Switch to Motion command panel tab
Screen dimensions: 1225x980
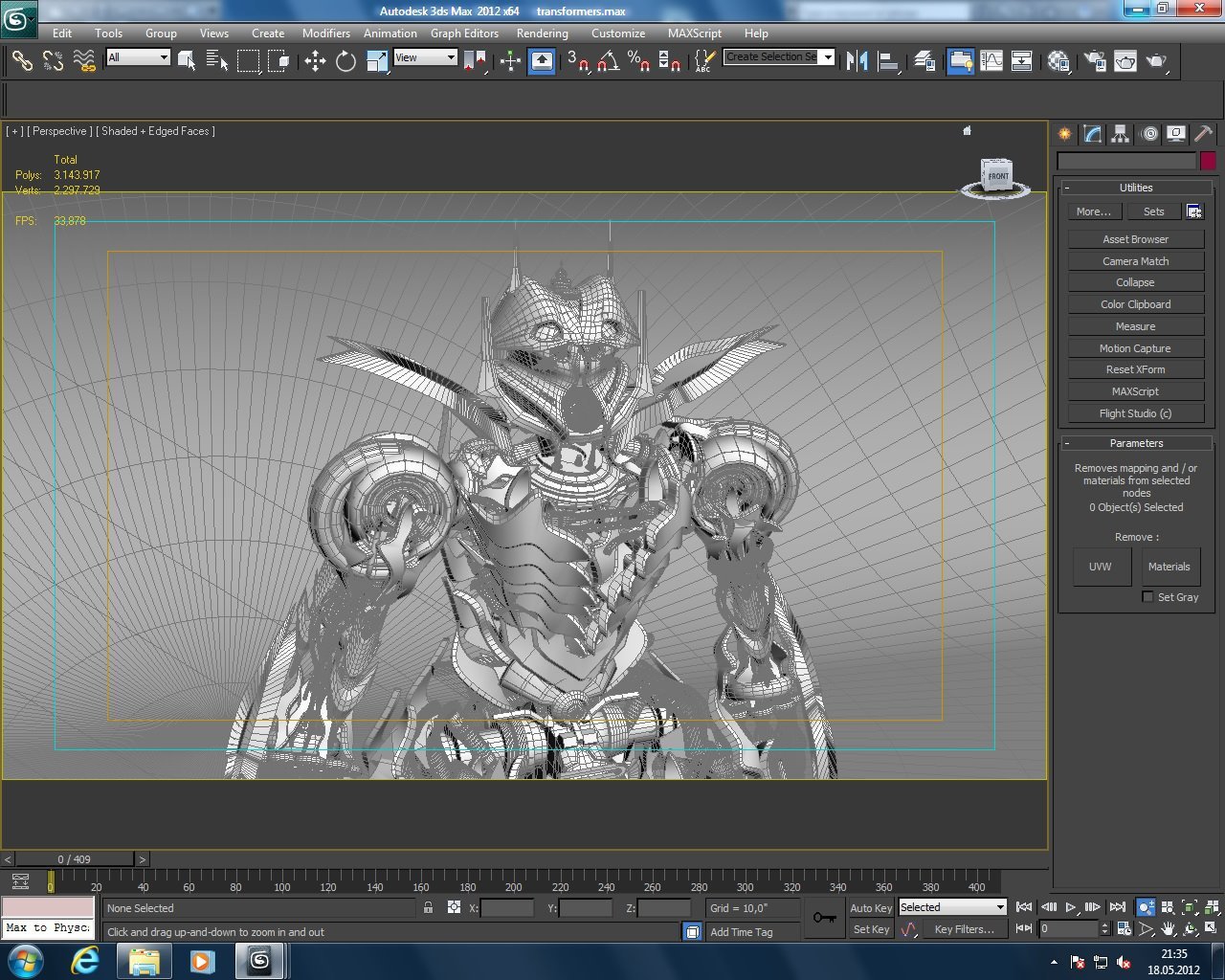pos(1148,134)
